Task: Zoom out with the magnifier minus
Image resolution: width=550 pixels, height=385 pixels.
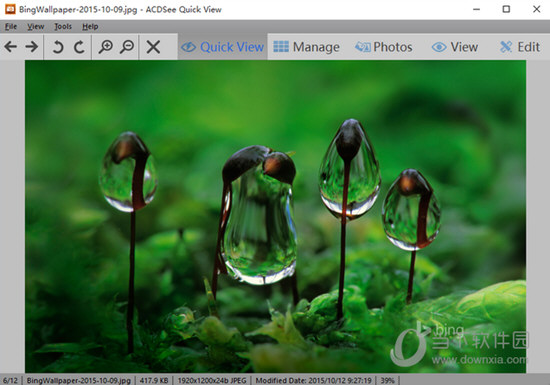Action: (127, 47)
